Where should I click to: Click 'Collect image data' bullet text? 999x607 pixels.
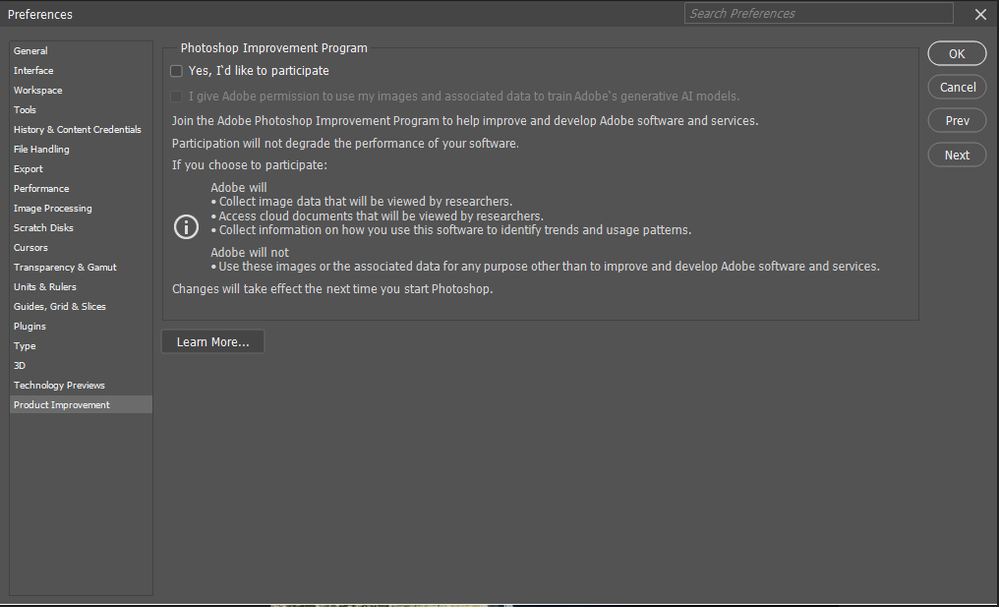coord(362,201)
